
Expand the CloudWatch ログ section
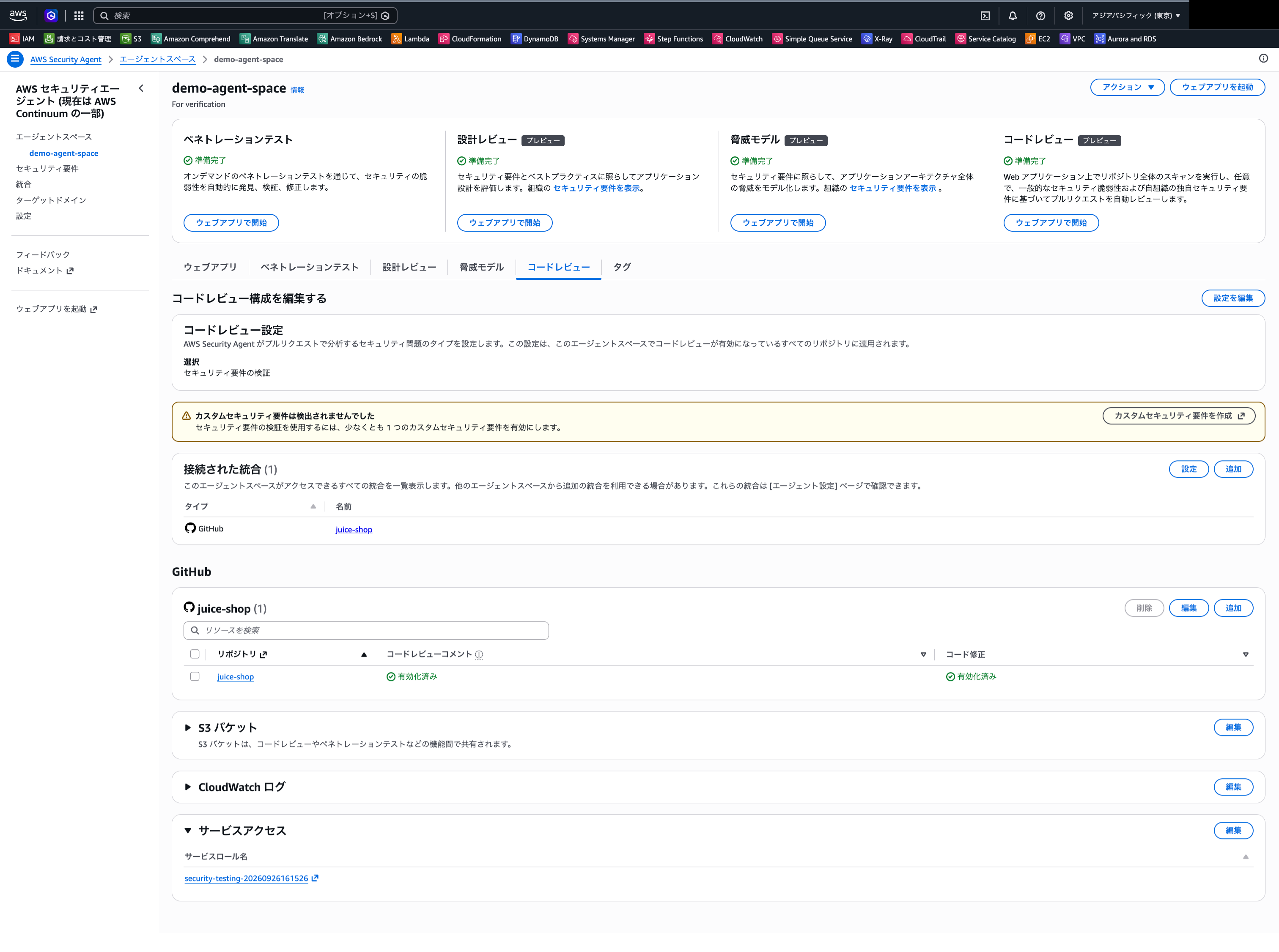(187, 787)
